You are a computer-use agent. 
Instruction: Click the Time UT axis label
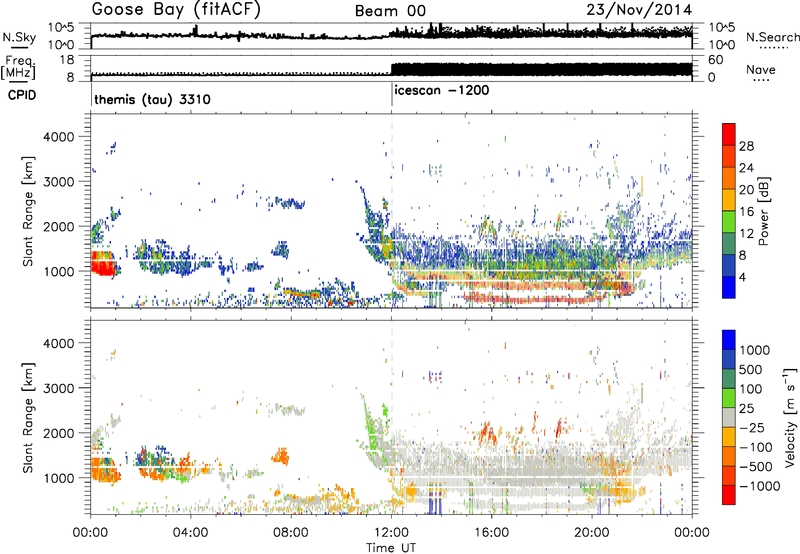[x=391, y=548]
